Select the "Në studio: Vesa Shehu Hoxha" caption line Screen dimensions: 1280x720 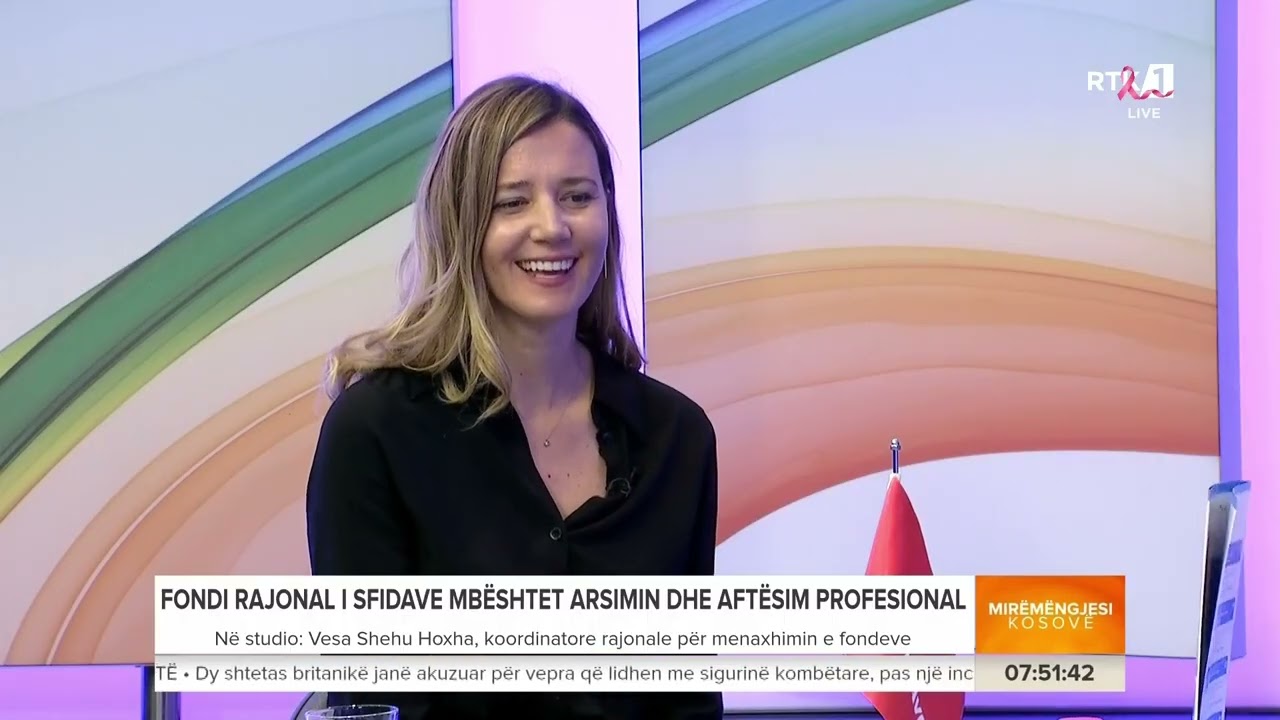[563, 638]
